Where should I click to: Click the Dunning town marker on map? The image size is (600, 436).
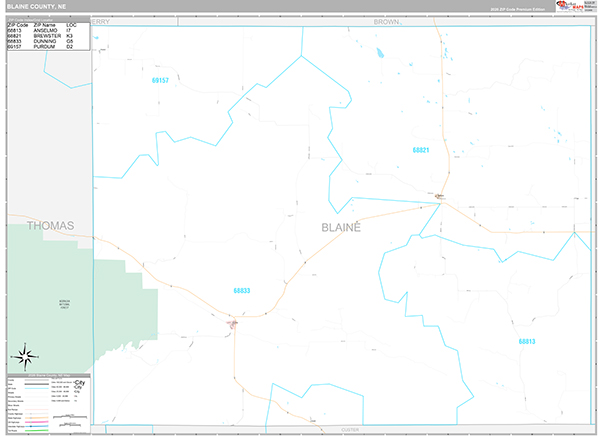tap(233, 322)
